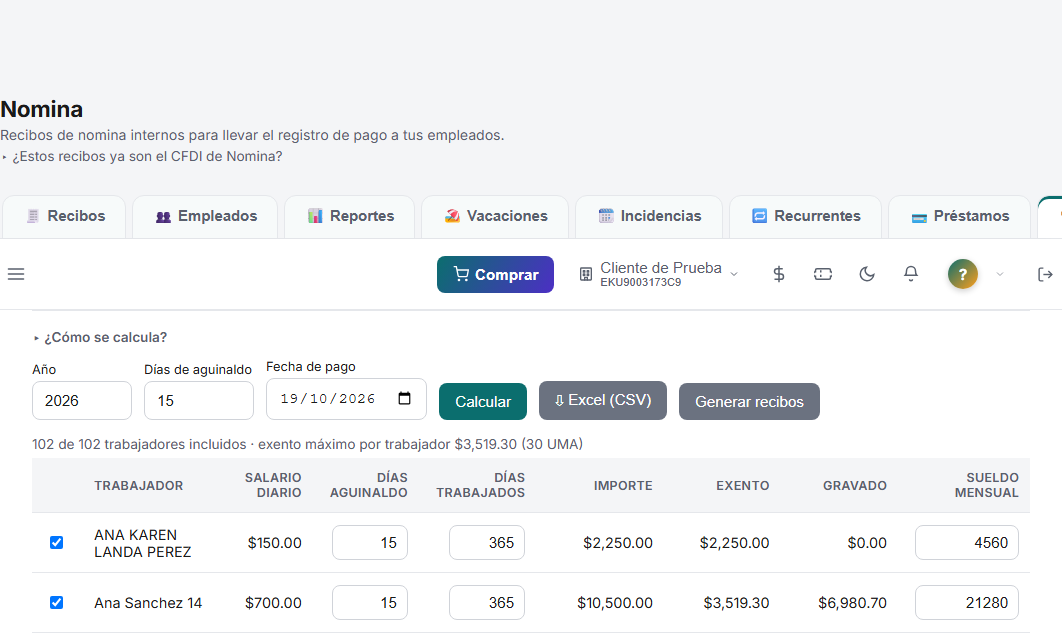
Task: Click the beach icon on Vacaciones tab
Action: (452, 216)
